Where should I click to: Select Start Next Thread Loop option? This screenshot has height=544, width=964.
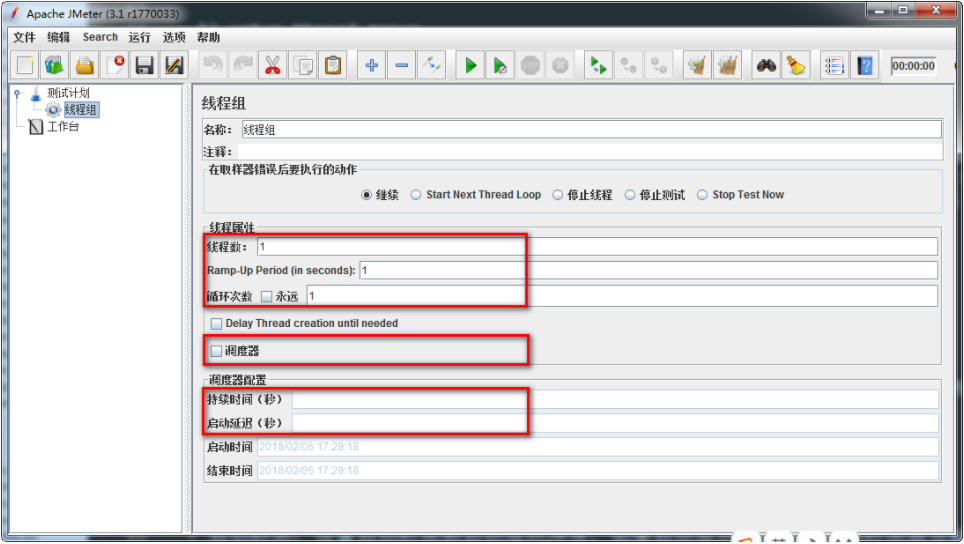416,195
